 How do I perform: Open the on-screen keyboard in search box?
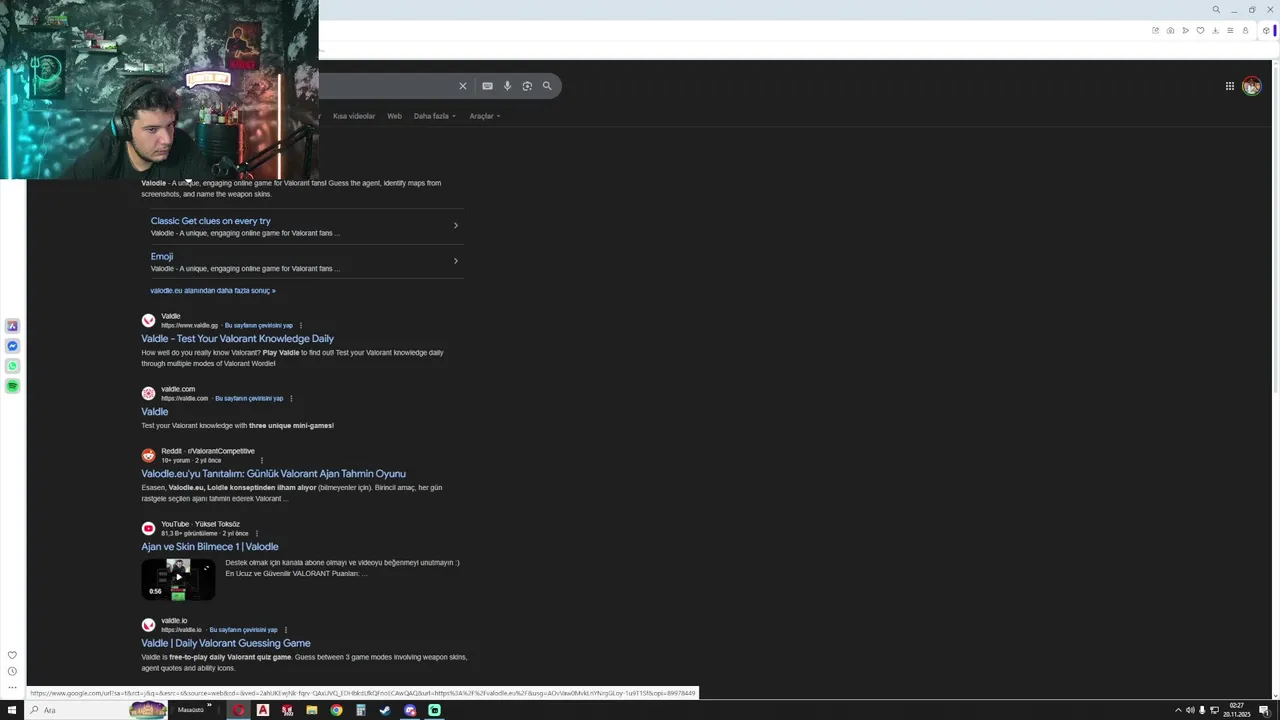(487, 86)
